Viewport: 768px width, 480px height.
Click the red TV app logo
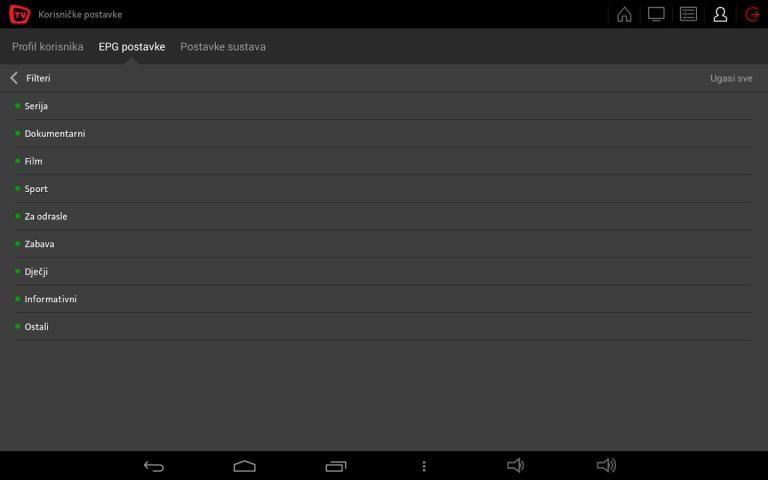[20, 14]
